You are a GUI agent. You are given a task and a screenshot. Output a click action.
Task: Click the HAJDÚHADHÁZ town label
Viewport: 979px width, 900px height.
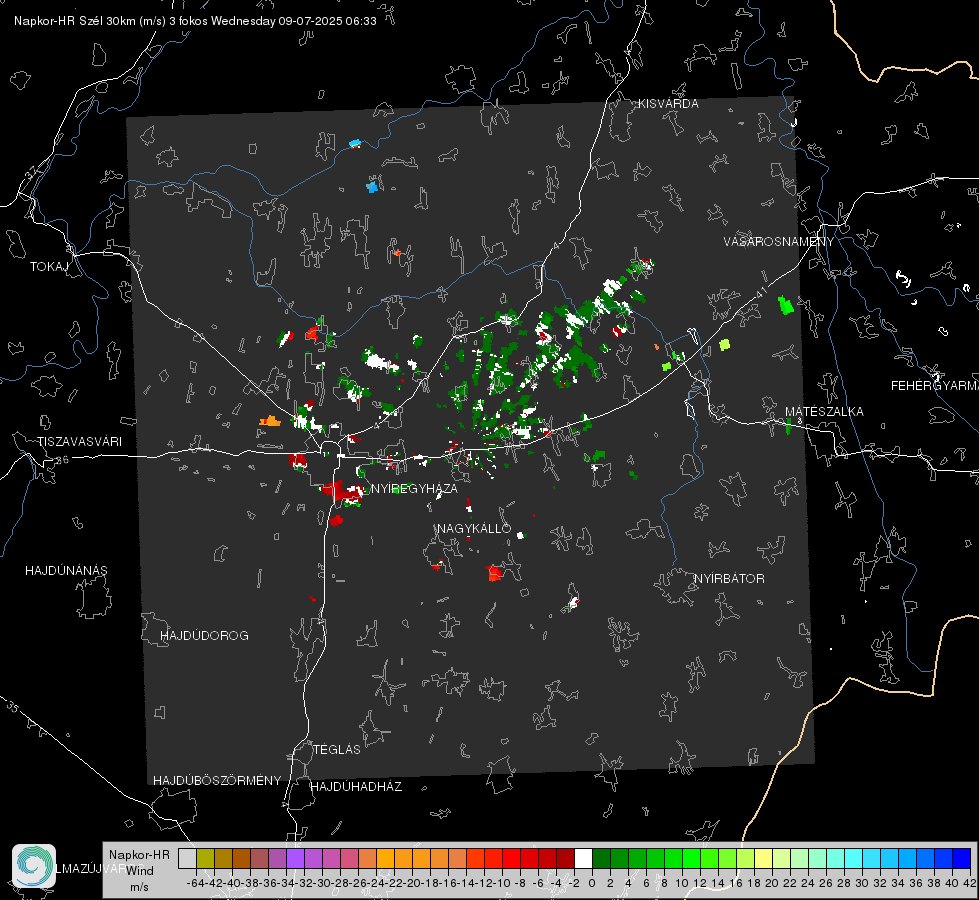(356, 787)
